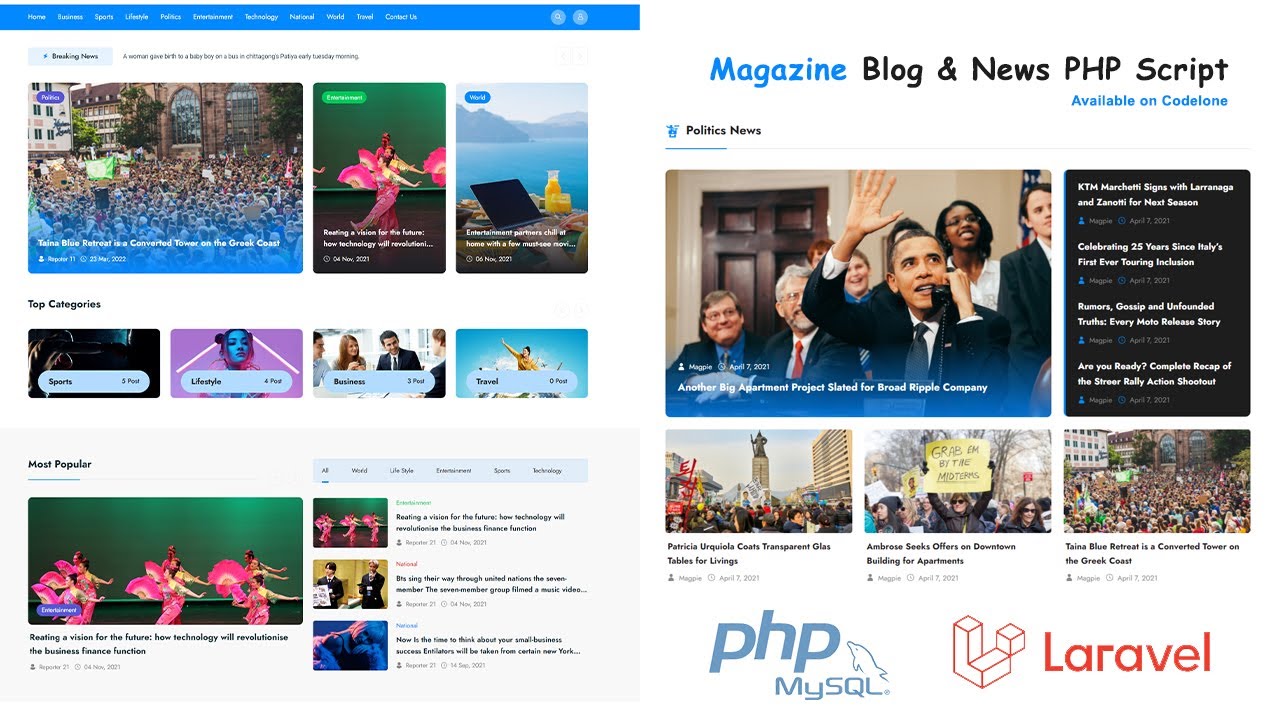
Task: Open Travel in the navigation bar
Action: coord(365,17)
